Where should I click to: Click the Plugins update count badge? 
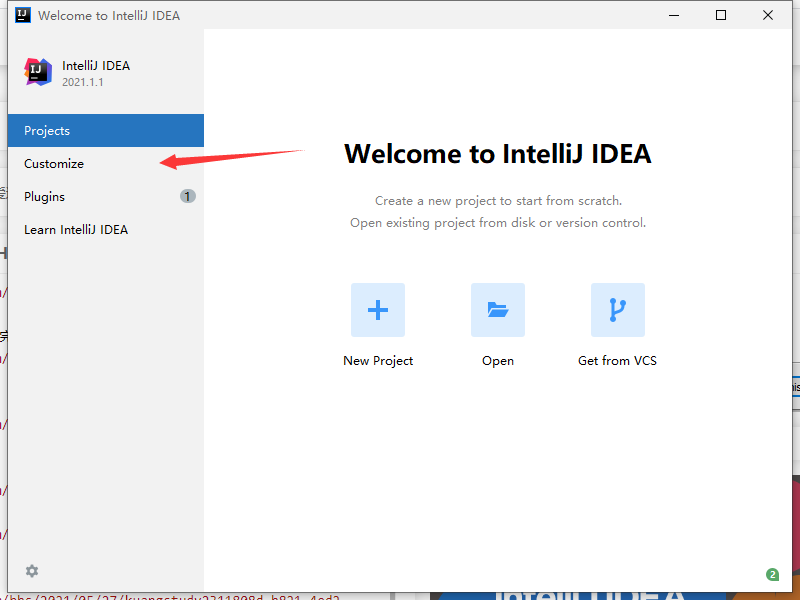coord(187,196)
